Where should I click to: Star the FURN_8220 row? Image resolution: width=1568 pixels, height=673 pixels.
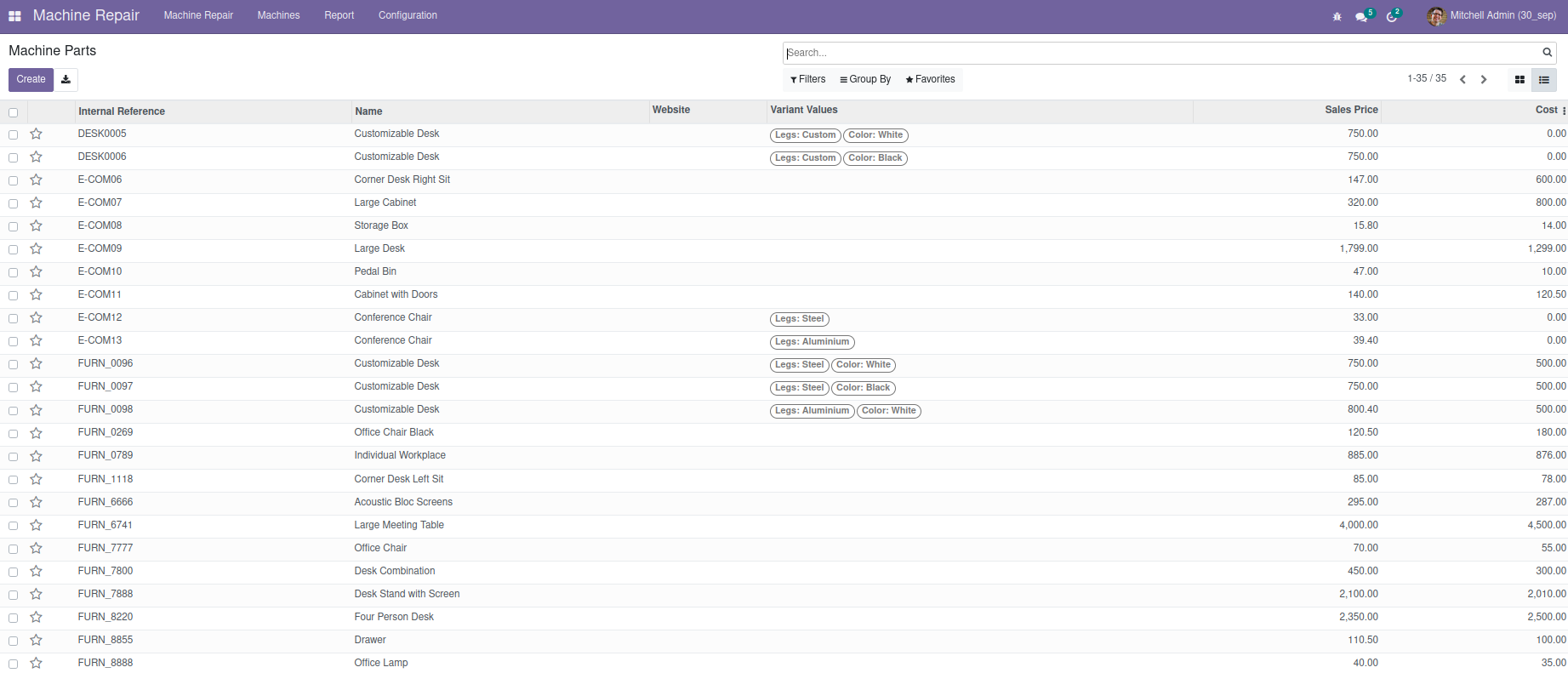tap(36, 617)
